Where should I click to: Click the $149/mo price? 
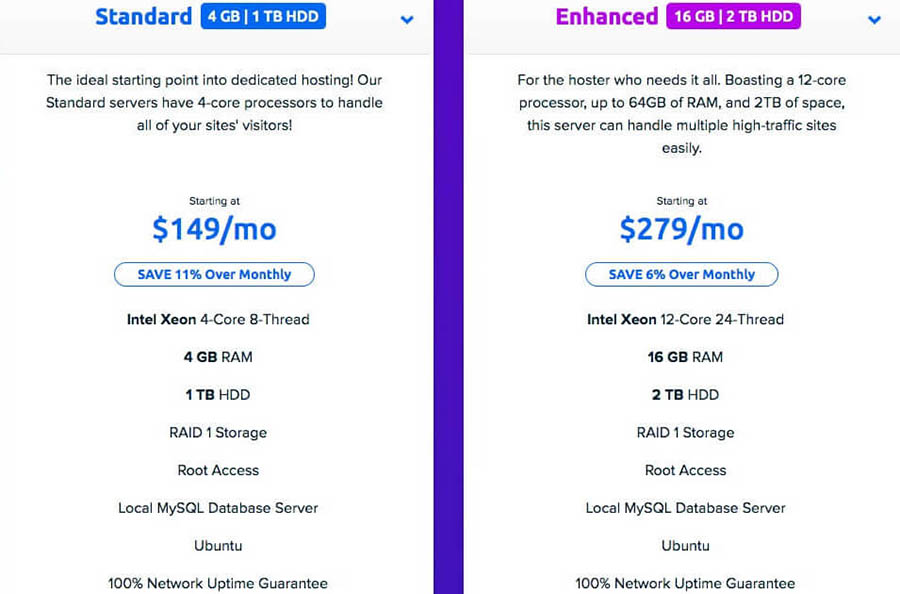[214, 229]
